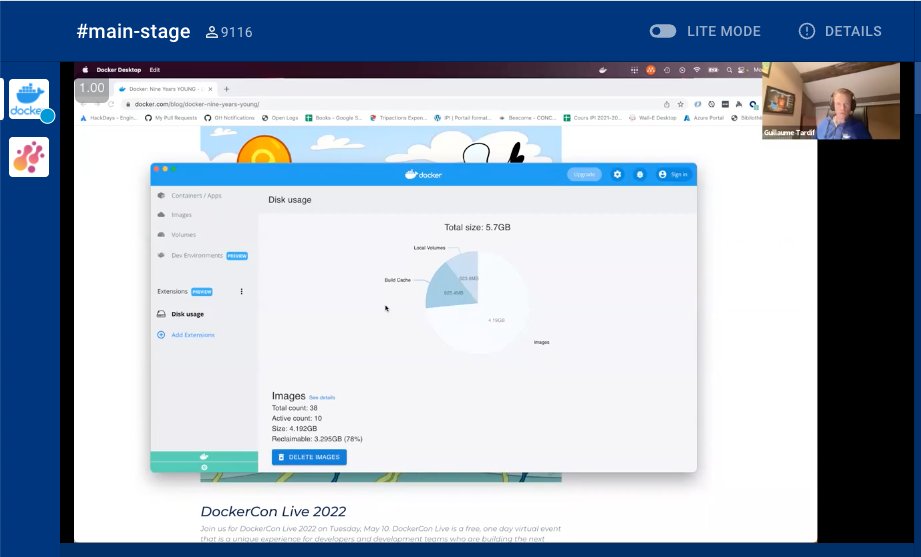Click Add Extensions link
Viewport: 921px width, 557px height.
[193, 335]
